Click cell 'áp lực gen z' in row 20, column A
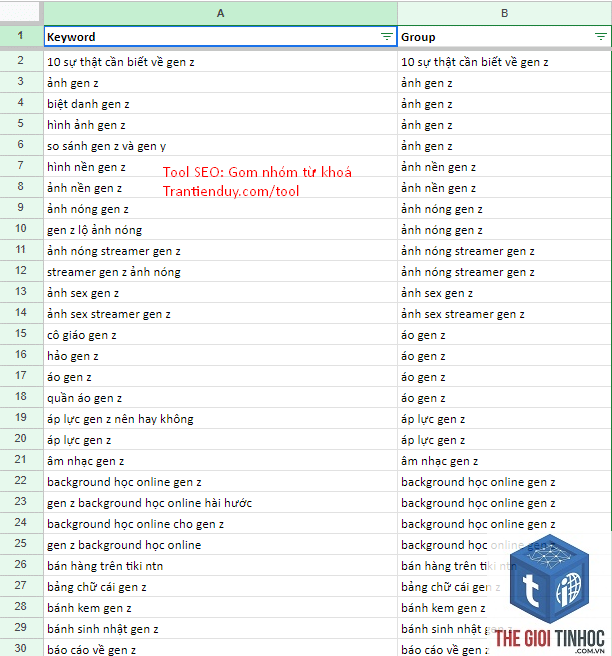 [220, 439]
